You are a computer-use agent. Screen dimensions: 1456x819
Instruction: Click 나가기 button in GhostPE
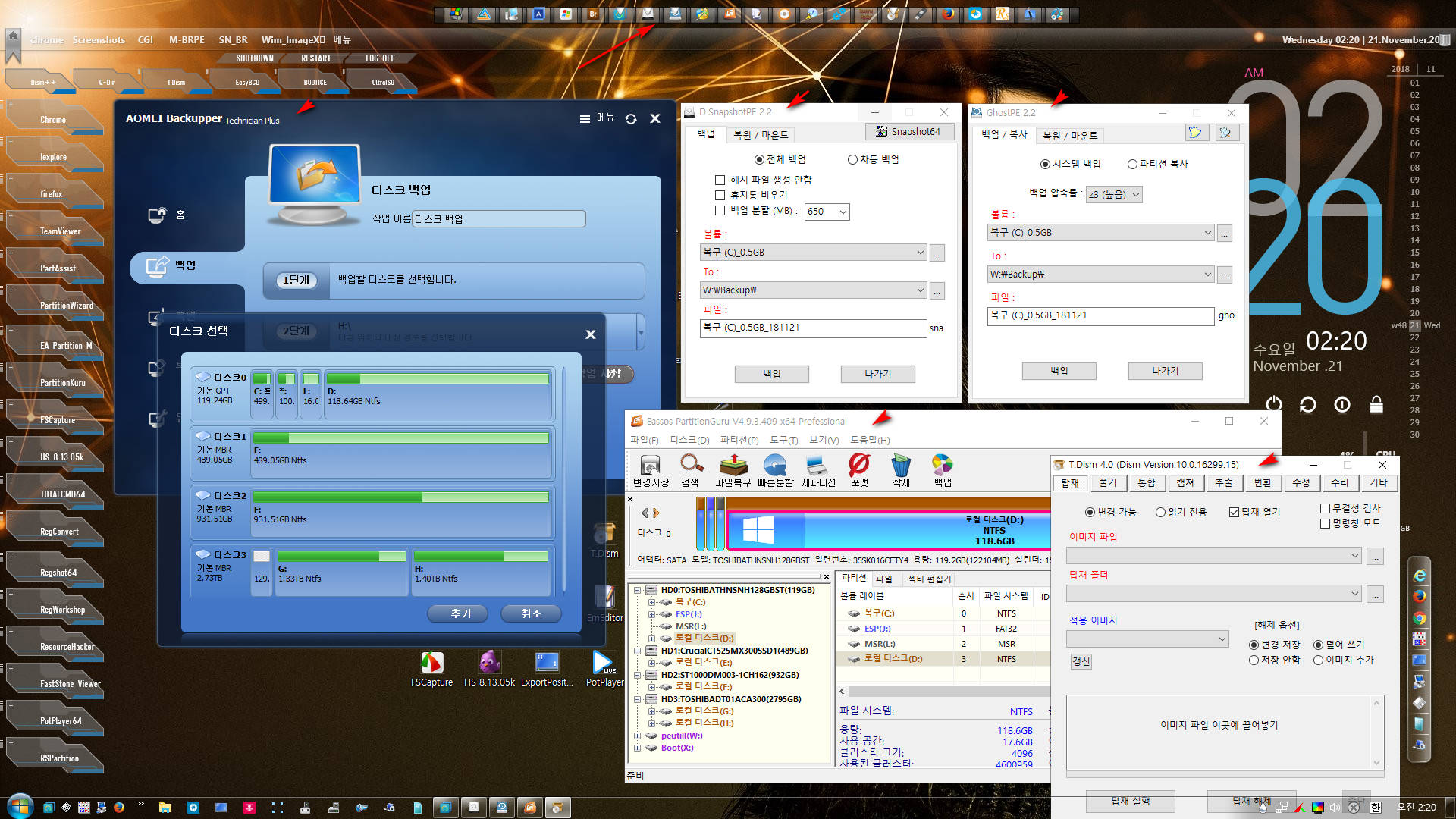pos(1165,371)
